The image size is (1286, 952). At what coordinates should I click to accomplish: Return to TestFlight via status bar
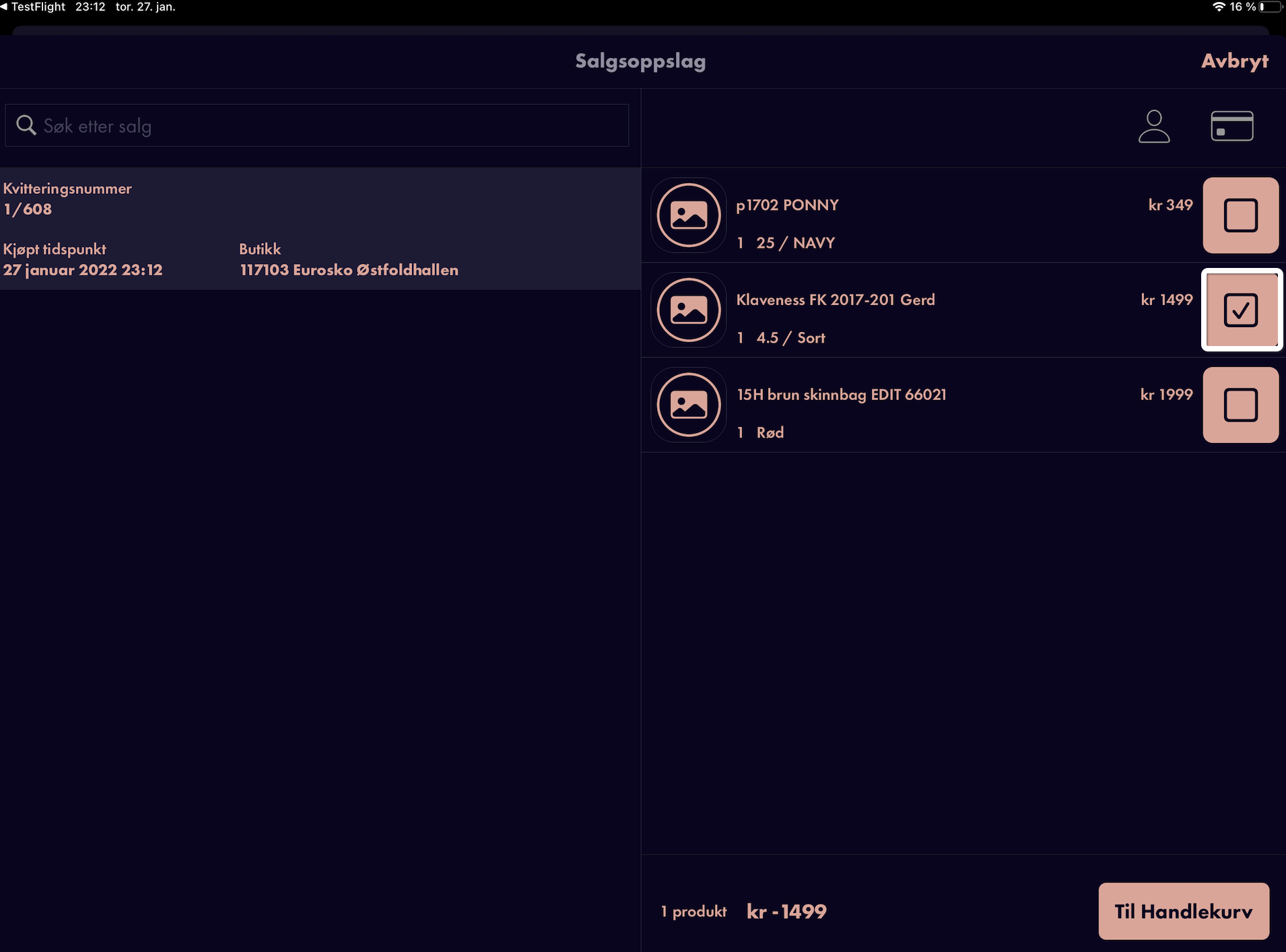[x=34, y=7]
